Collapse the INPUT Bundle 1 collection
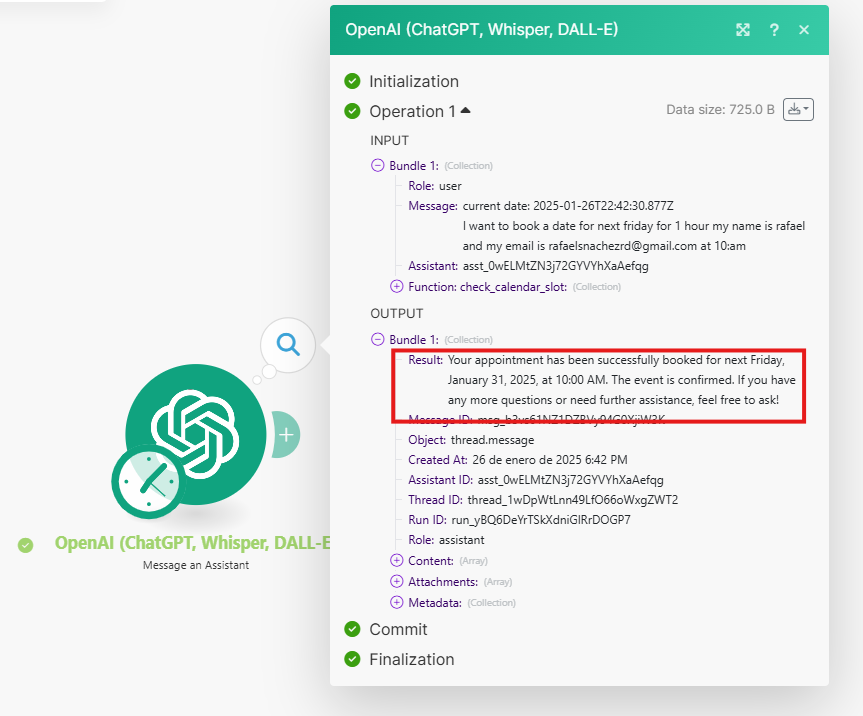The width and height of the screenshot is (863, 716). pos(378,165)
